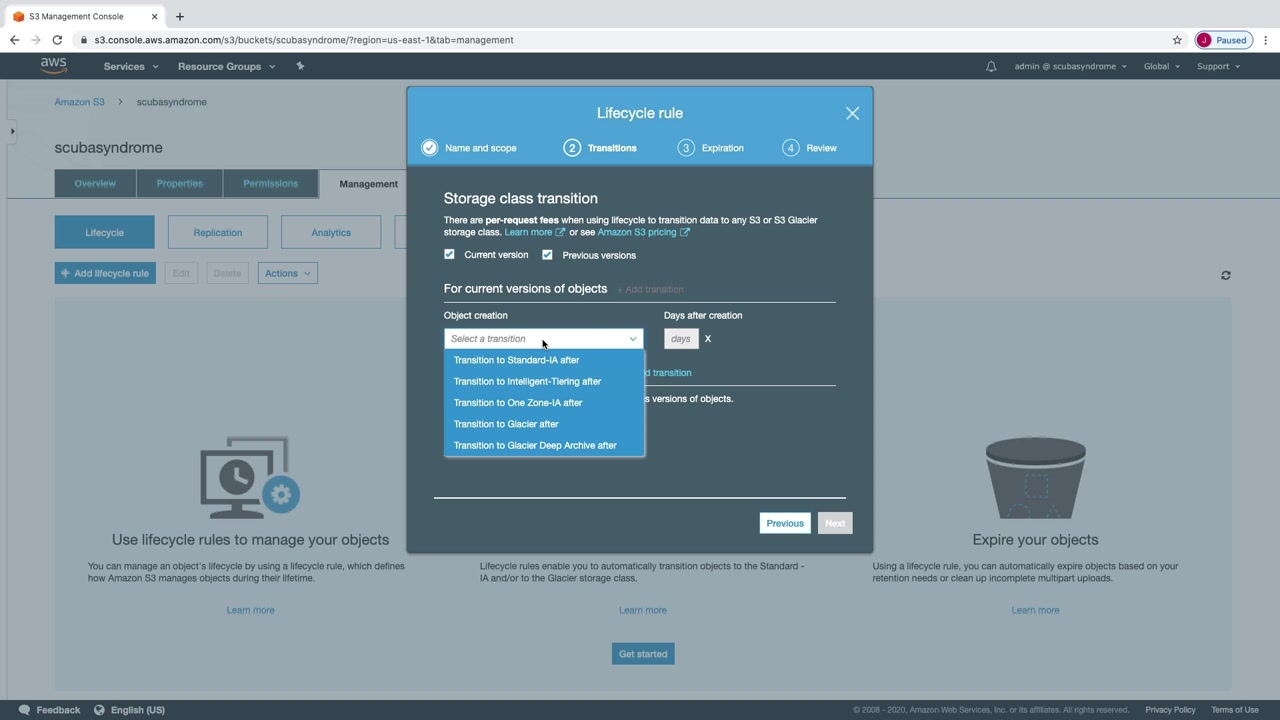Click the Terms of Use footer link
The height and width of the screenshot is (720, 1280).
tap(1235, 710)
